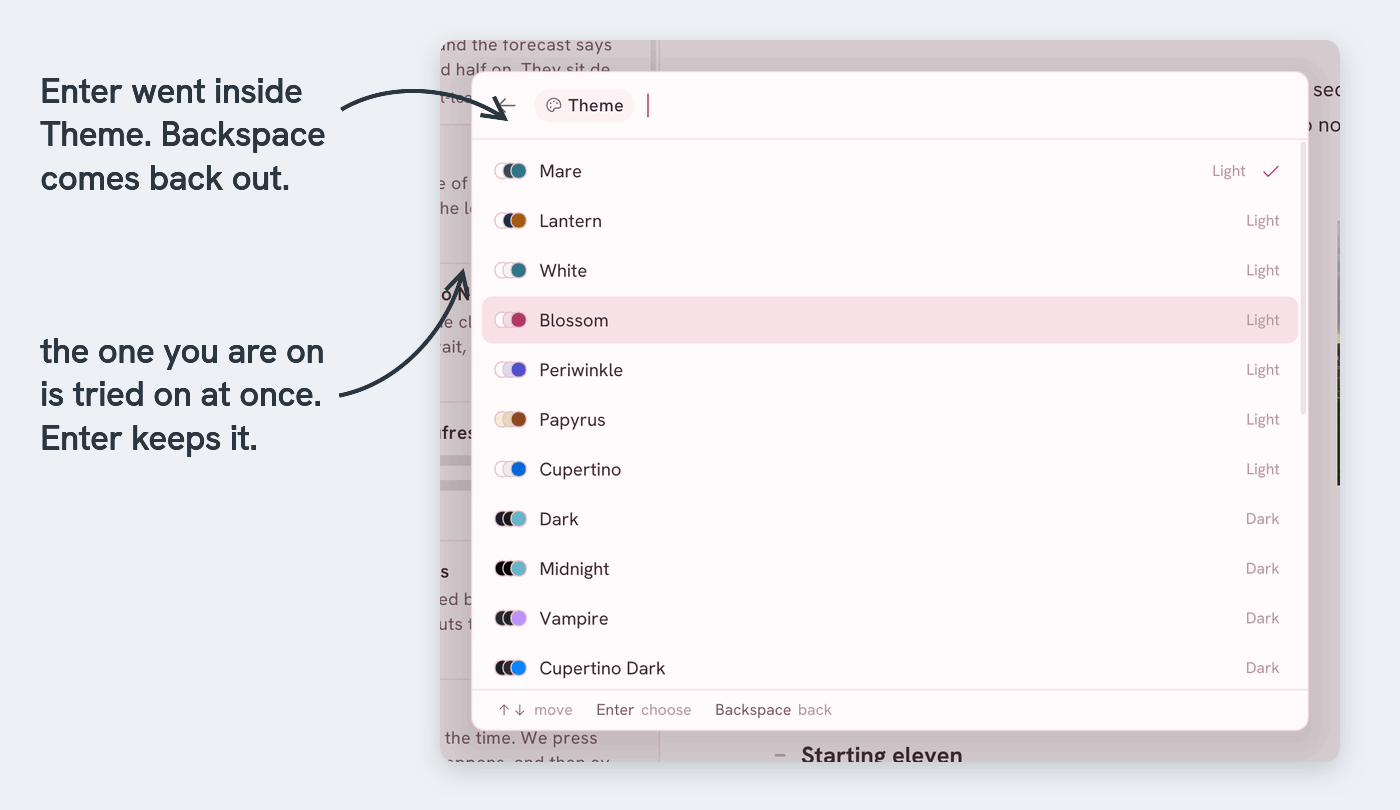This screenshot has width=1400, height=810.
Task: Click the Cupertino label in light themes
Action: coord(580,469)
